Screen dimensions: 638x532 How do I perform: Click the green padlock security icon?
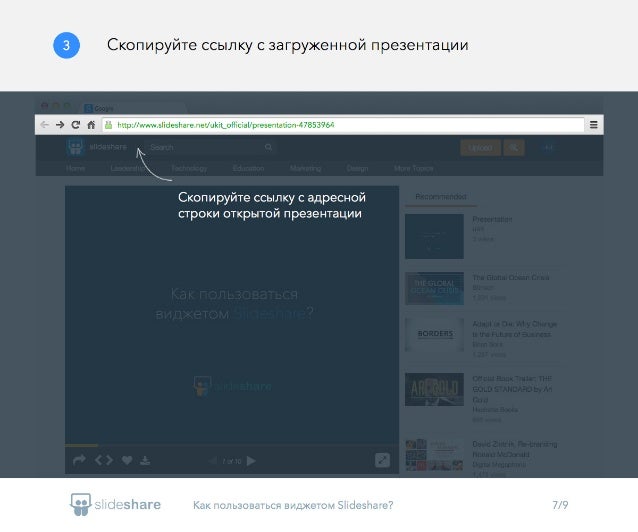pyautogui.click(x=109, y=125)
